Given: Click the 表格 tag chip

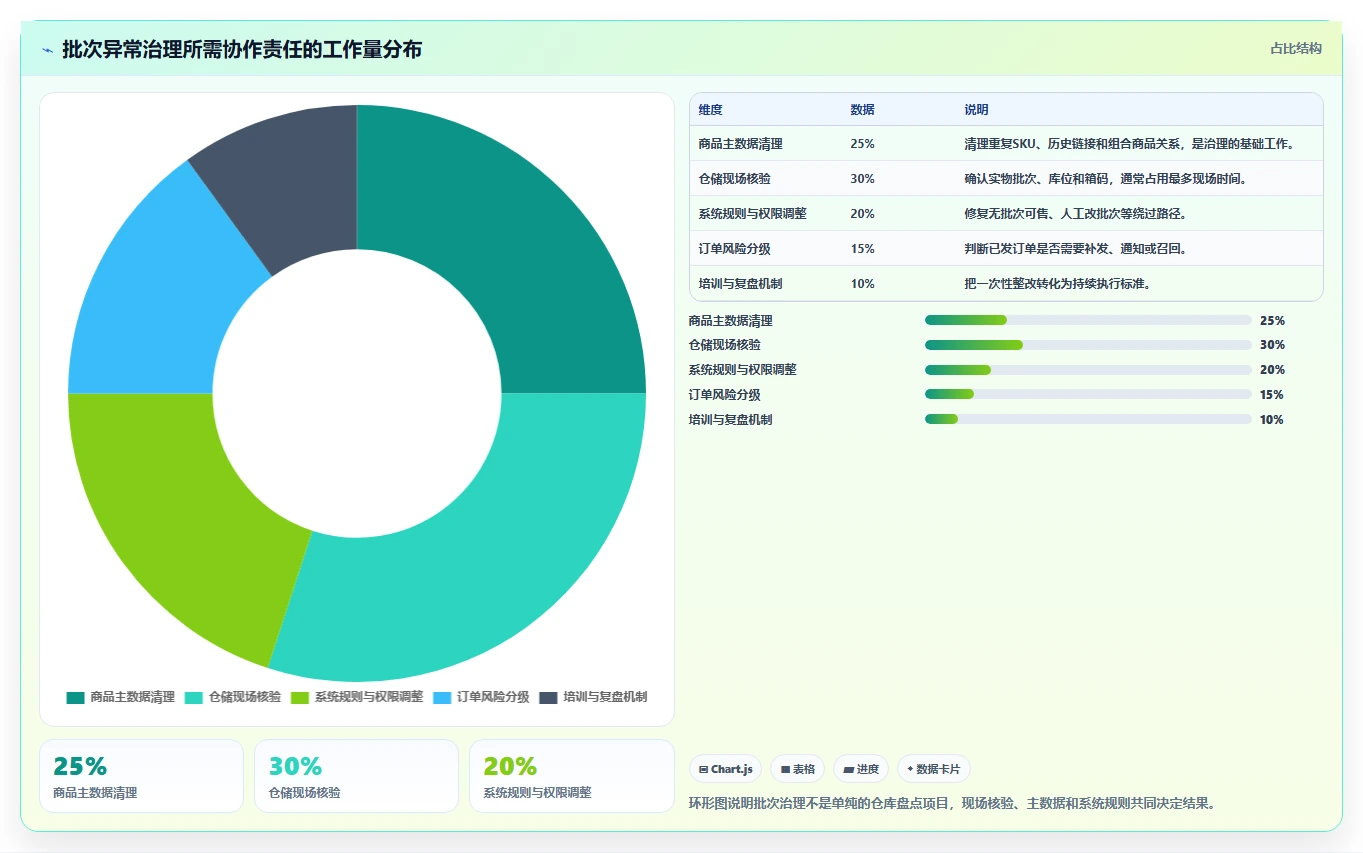Looking at the screenshot, I should point(797,769).
